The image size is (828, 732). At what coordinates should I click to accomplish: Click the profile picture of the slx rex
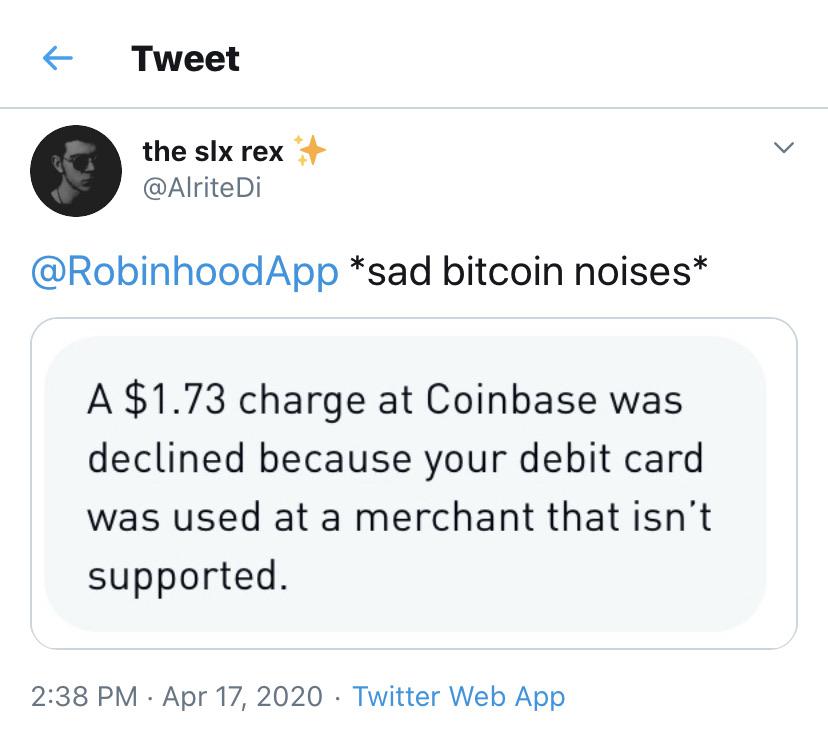point(77,170)
